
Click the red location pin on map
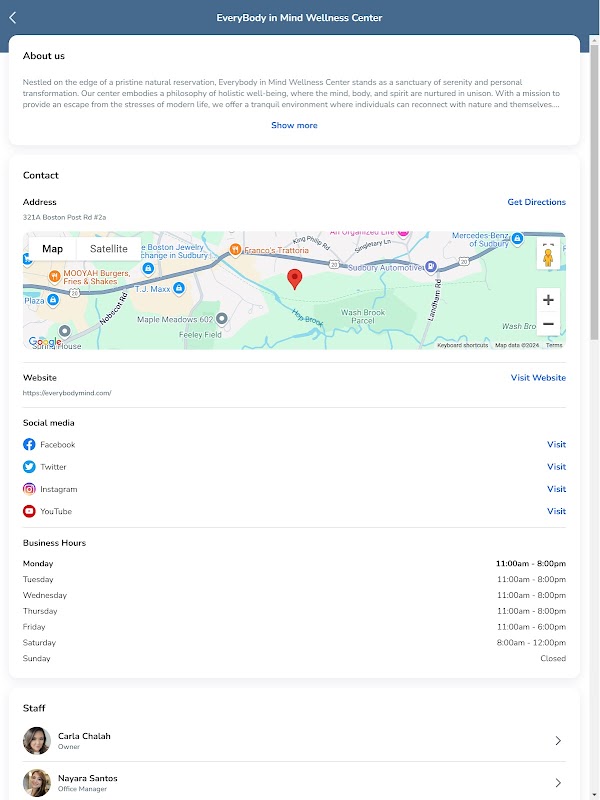point(294,280)
